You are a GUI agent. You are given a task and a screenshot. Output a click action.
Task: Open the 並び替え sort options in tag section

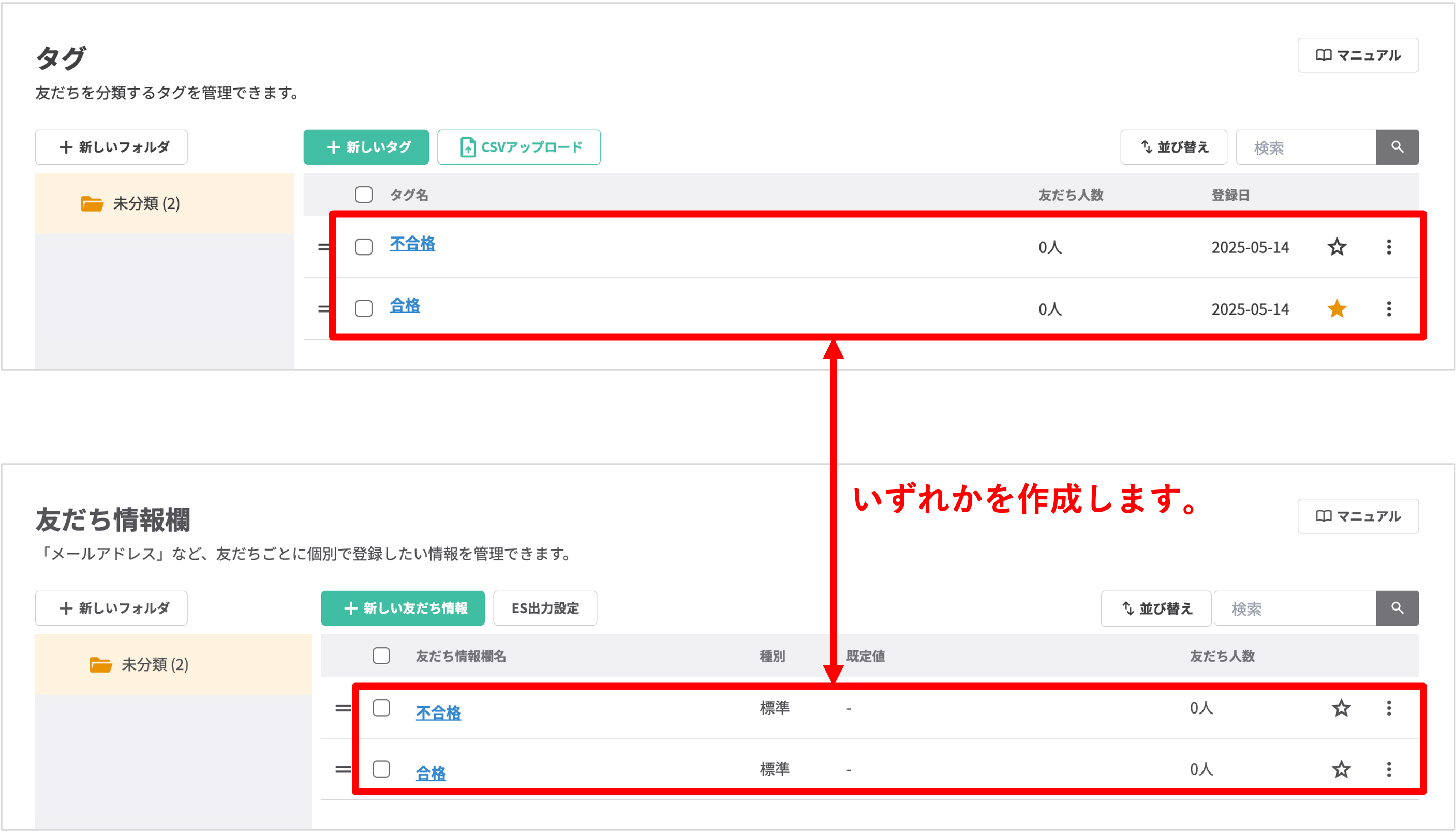pyautogui.click(x=1173, y=147)
